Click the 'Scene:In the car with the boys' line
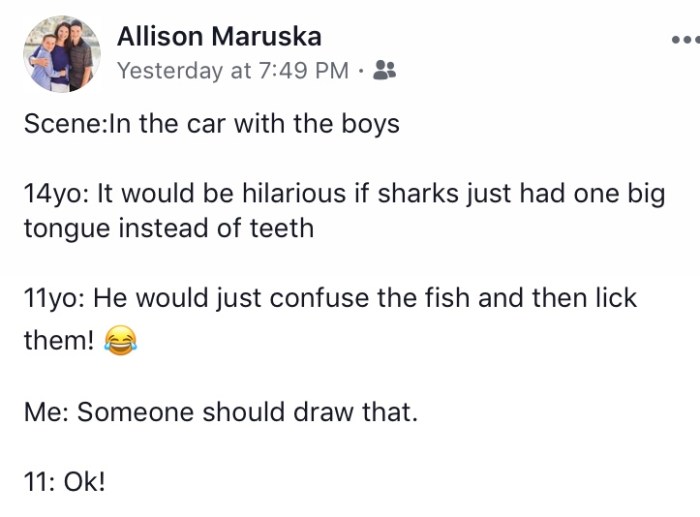The height and width of the screenshot is (517, 700). (211, 125)
